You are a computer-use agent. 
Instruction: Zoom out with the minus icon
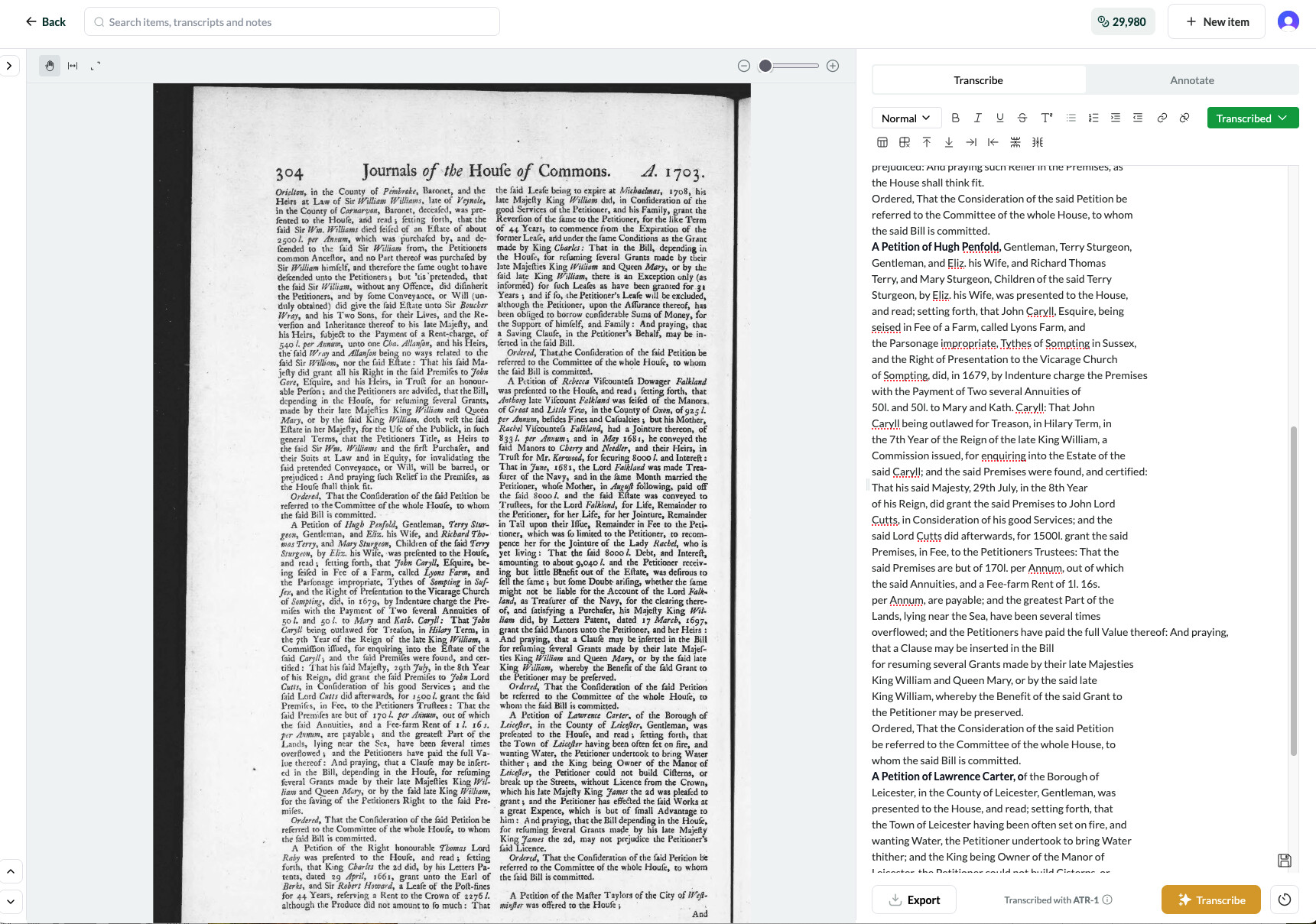(743, 66)
